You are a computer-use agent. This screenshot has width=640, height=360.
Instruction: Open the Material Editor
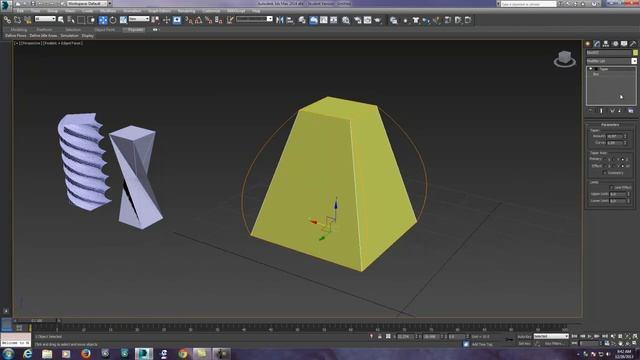pos(346,20)
